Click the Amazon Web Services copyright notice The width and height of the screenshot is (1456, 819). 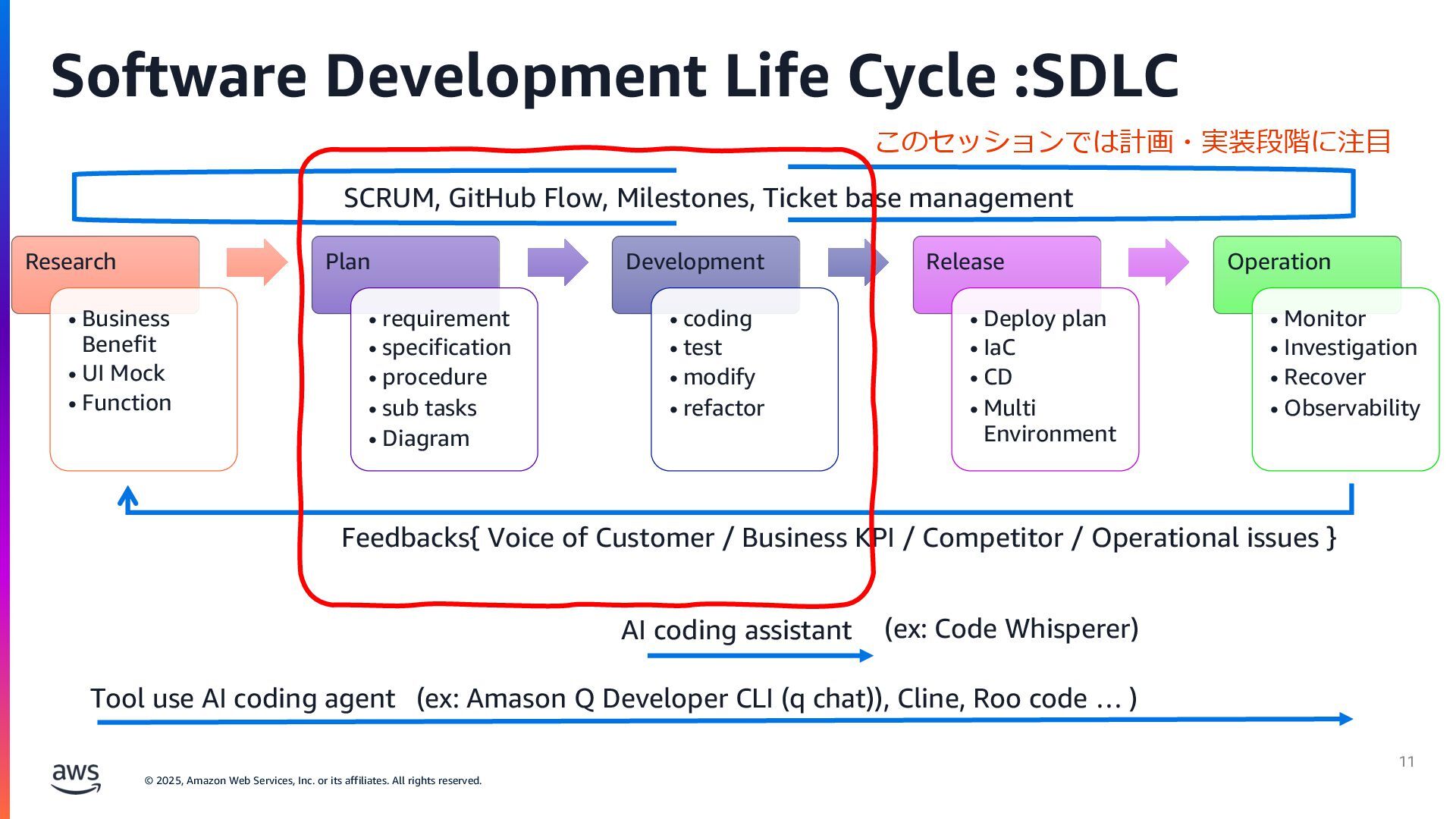click(313, 780)
